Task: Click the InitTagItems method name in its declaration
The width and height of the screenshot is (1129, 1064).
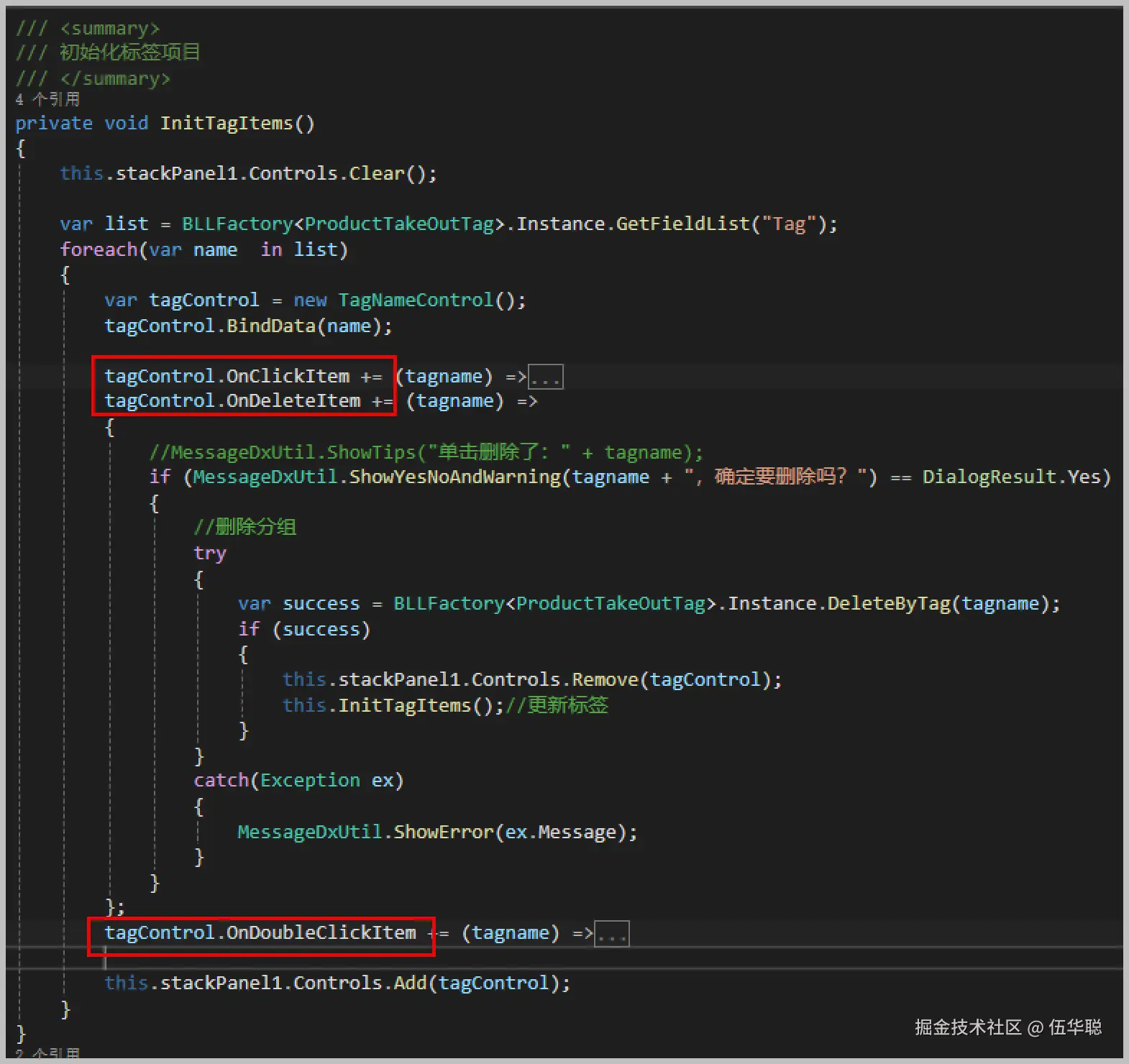Action: (227, 124)
